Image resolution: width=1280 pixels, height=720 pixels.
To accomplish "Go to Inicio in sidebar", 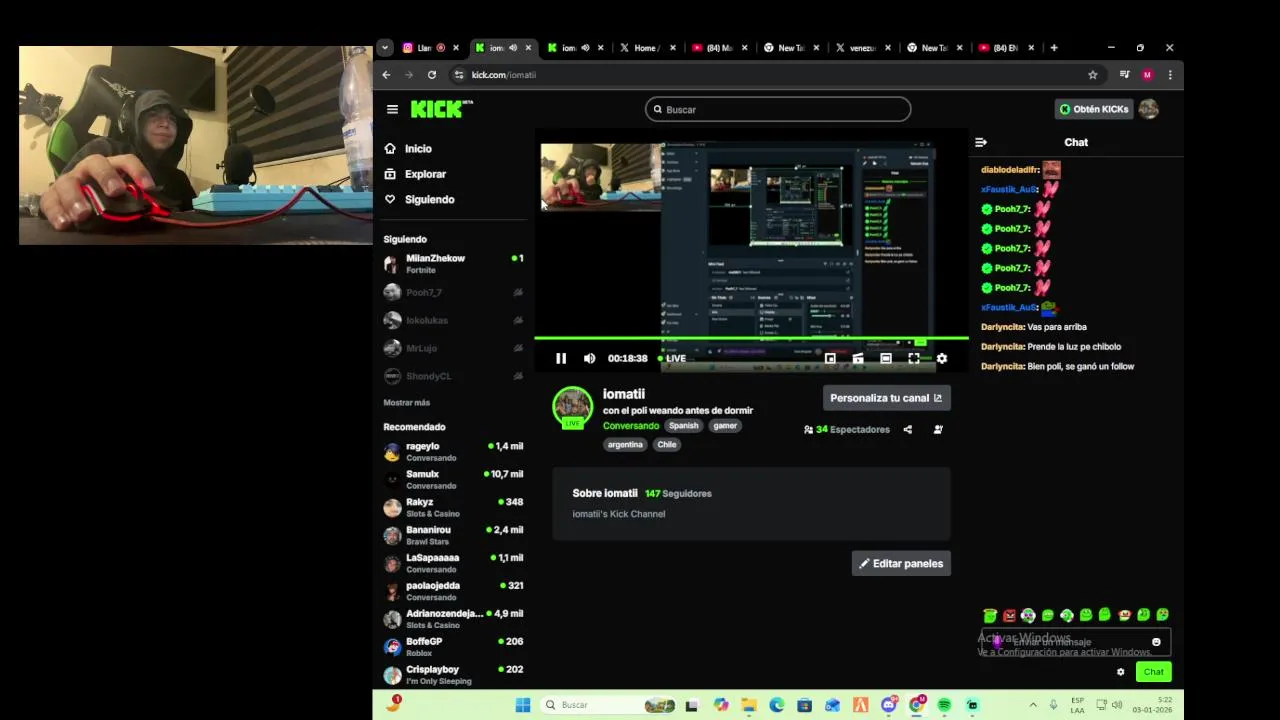I will 418,148.
